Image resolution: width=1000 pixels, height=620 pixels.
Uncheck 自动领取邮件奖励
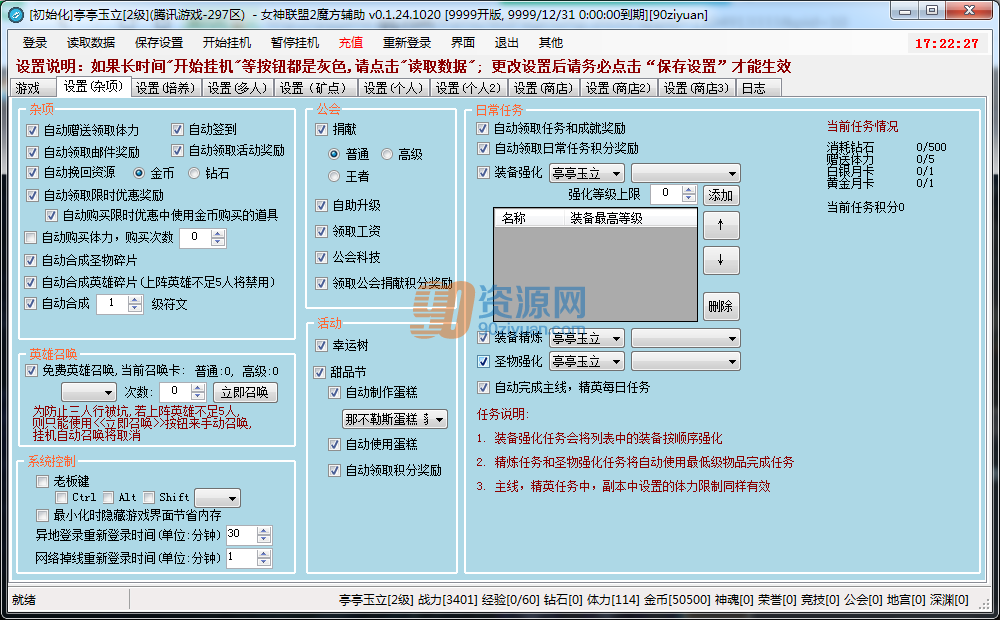33,152
